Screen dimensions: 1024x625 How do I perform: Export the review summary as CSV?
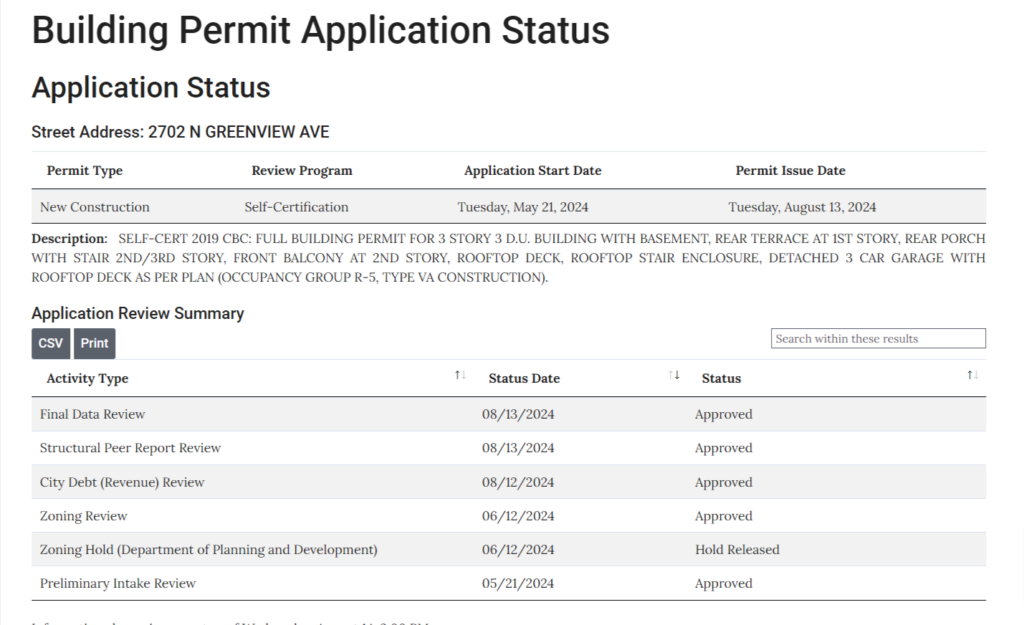coord(50,343)
